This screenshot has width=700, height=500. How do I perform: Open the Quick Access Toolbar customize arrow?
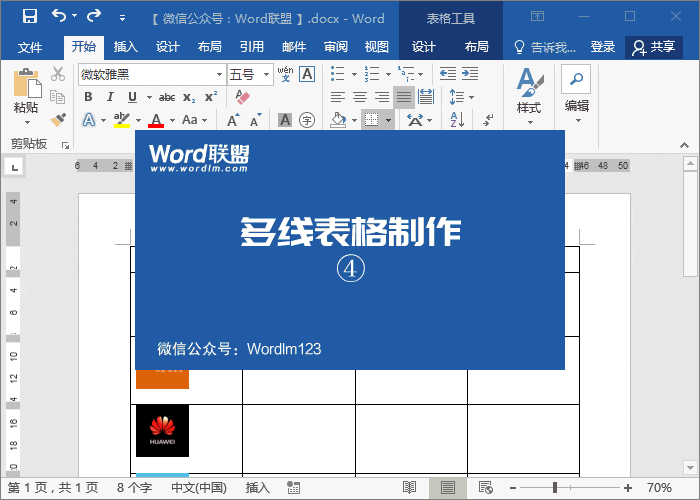(x=122, y=18)
